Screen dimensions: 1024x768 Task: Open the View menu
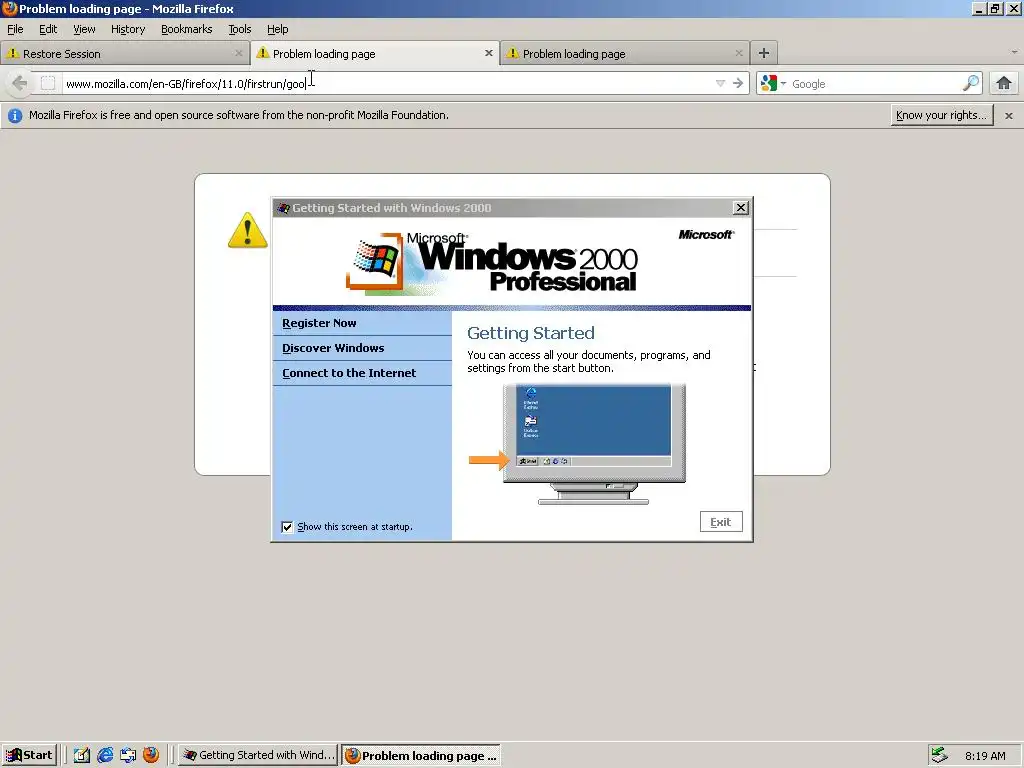click(84, 29)
